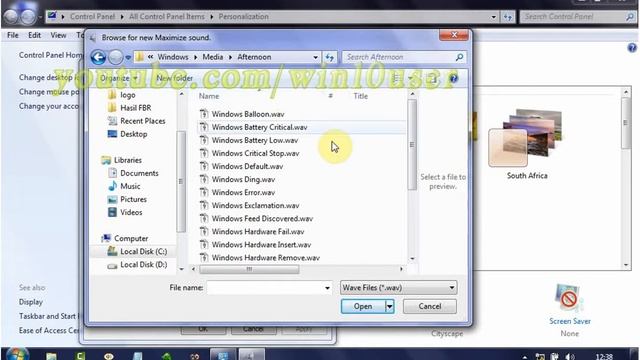Select Windows Exclamation.wav
640x360 pixels.
click(255, 205)
